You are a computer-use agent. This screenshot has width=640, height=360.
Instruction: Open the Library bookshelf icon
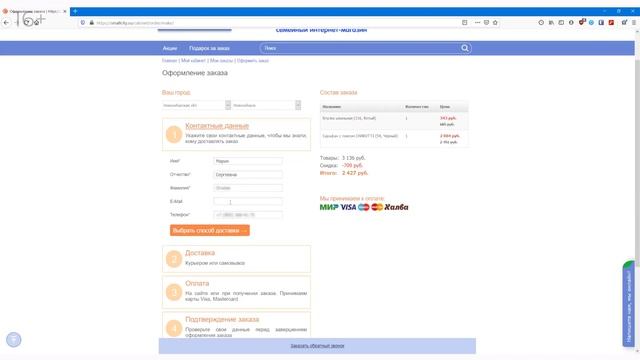pyautogui.click(x=551, y=23)
